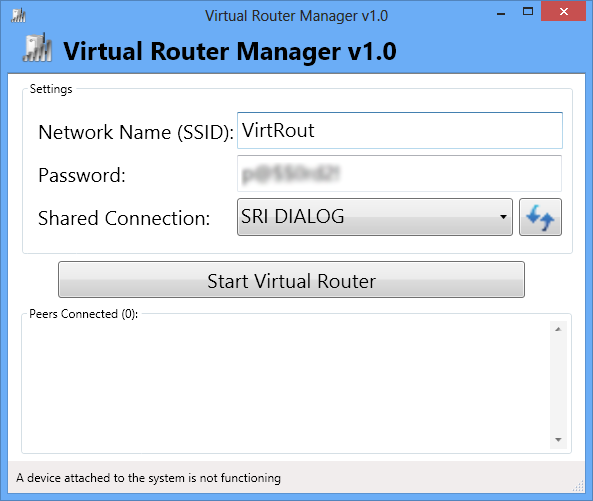The height and width of the screenshot is (501, 593).
Task: Click into the Password field
Action: pyautogui.click(x=399, y=174)
